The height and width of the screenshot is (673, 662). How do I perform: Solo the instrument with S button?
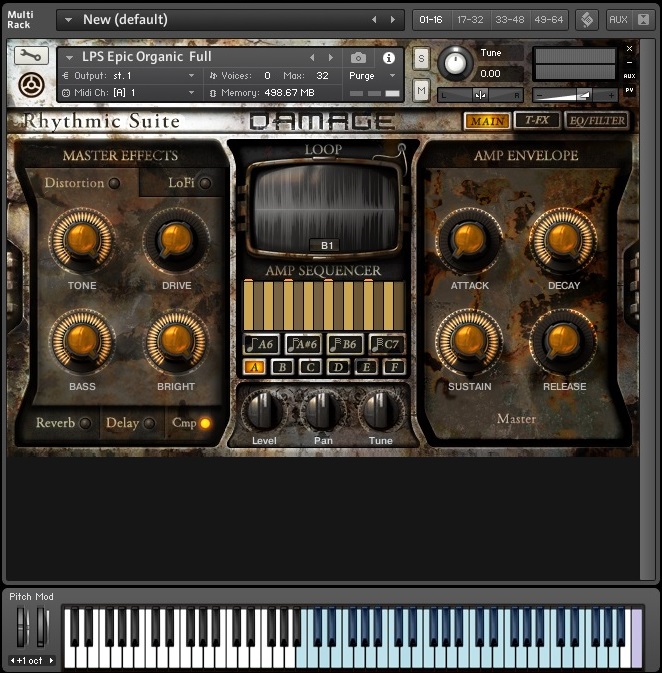[x=421, y=58]
